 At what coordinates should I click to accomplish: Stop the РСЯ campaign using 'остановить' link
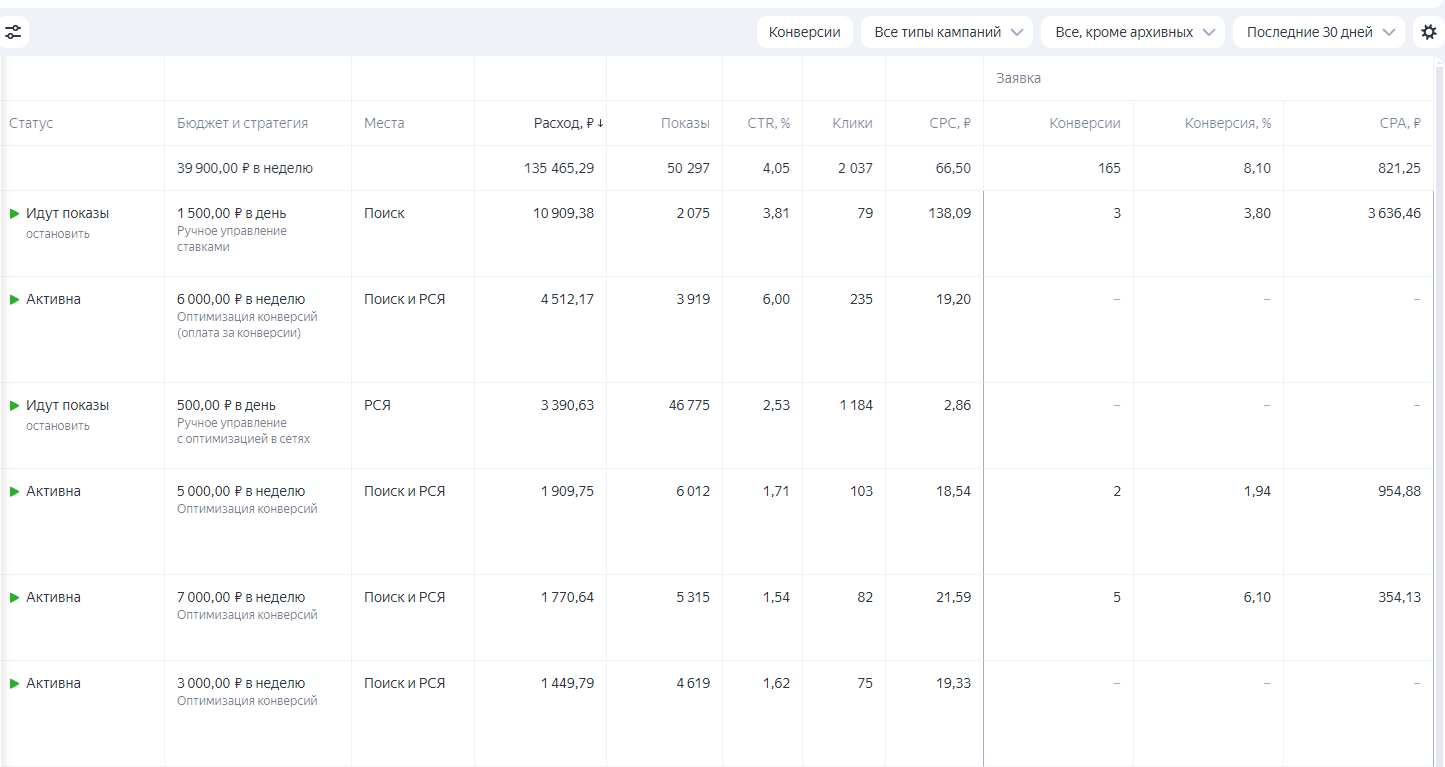pyautogui.click(x=58, y=426)
